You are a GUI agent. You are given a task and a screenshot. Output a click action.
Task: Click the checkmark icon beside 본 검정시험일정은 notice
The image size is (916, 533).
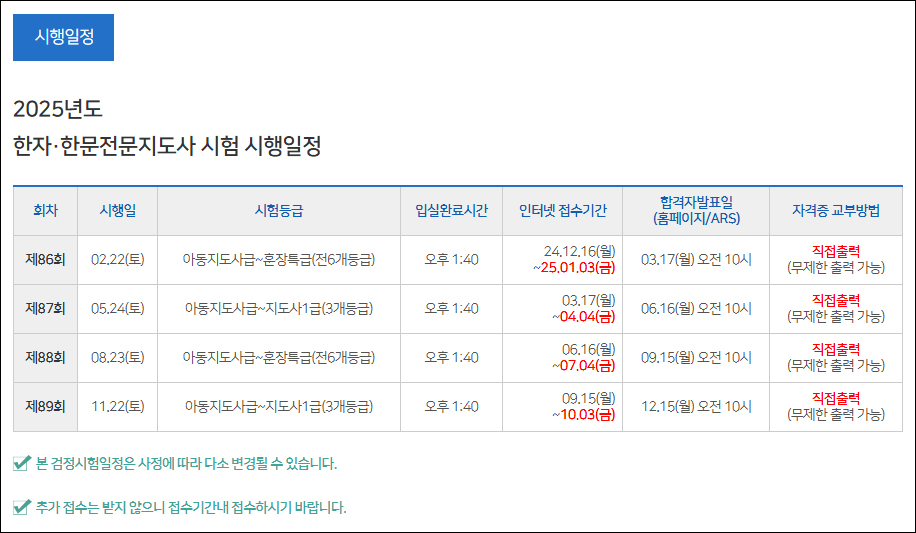[22, 463]
